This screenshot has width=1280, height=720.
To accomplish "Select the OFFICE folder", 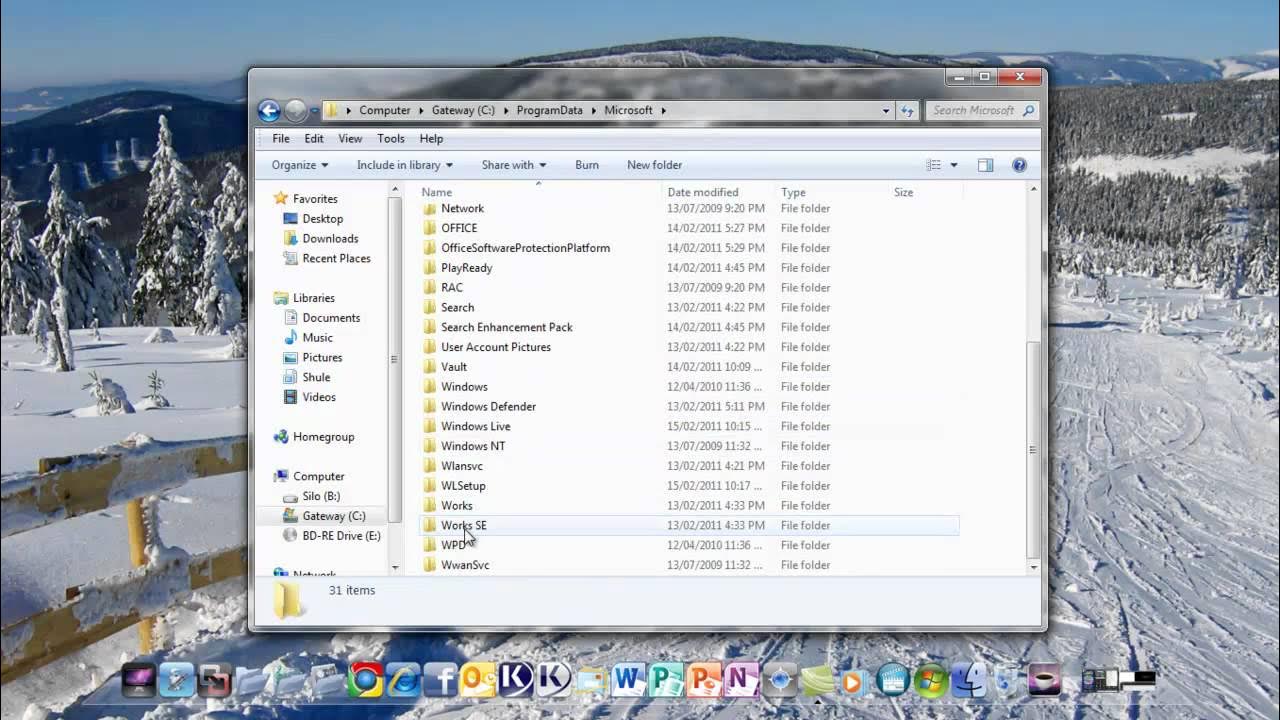I will [x=459, y=228].
